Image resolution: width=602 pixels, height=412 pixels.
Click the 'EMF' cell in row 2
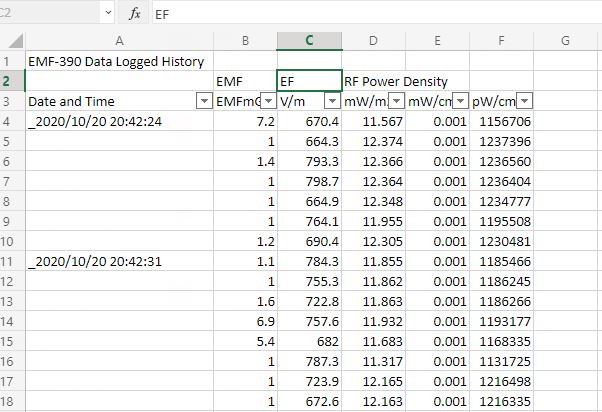pos(245,81)
